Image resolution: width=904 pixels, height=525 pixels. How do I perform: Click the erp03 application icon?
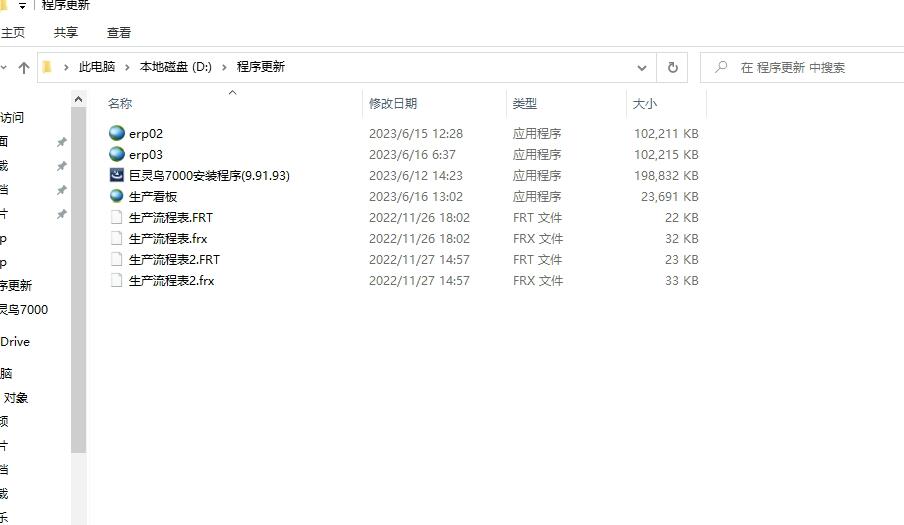pos(117,154)
